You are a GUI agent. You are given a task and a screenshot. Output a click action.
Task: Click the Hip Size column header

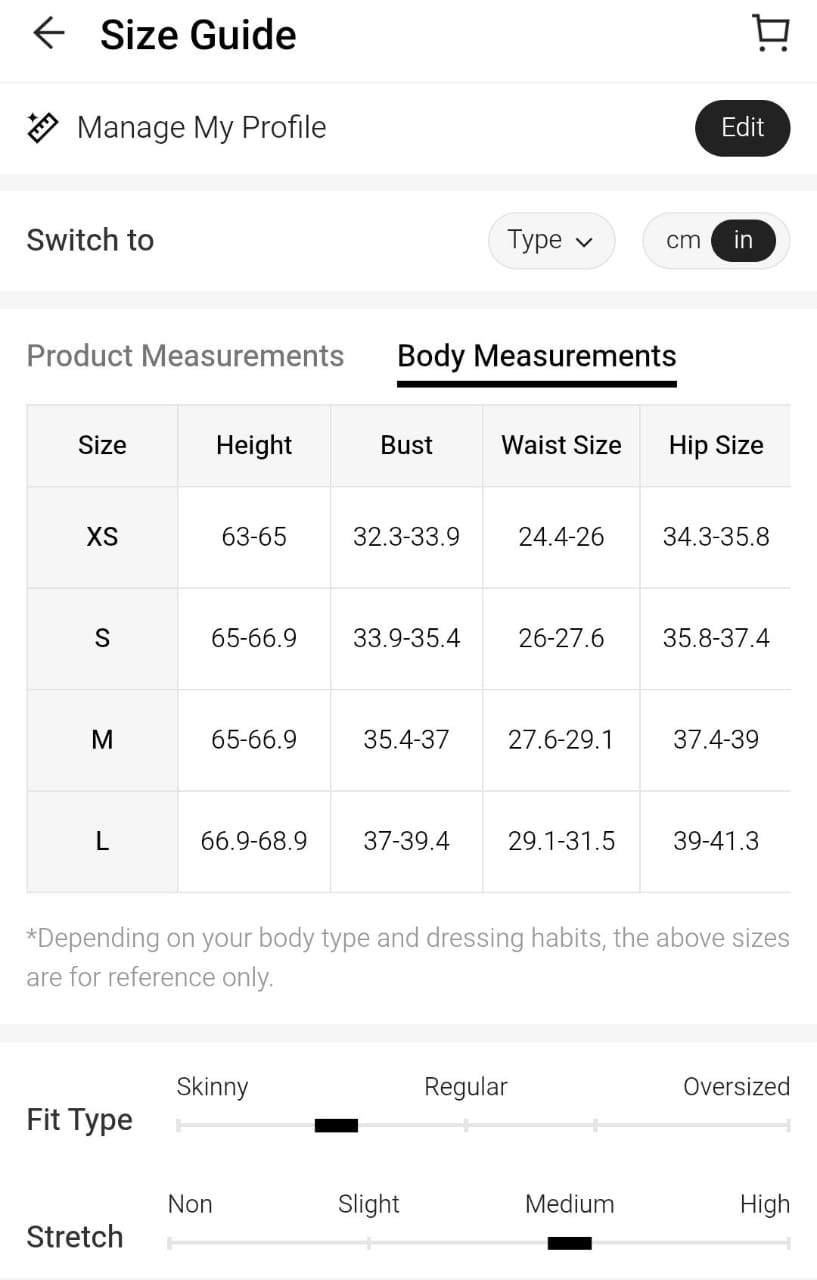716,445
